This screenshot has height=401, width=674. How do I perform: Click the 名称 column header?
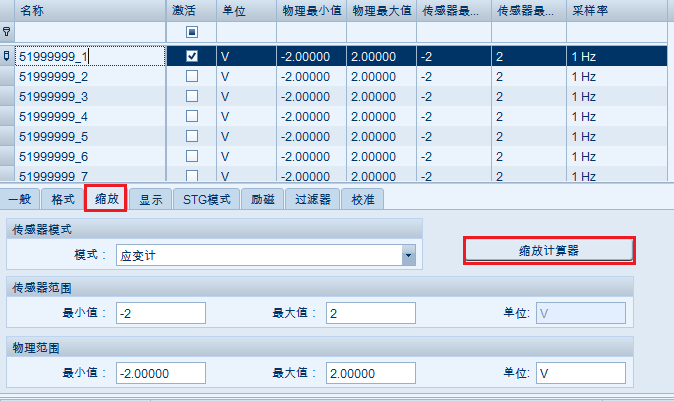(x=90, y=10)
